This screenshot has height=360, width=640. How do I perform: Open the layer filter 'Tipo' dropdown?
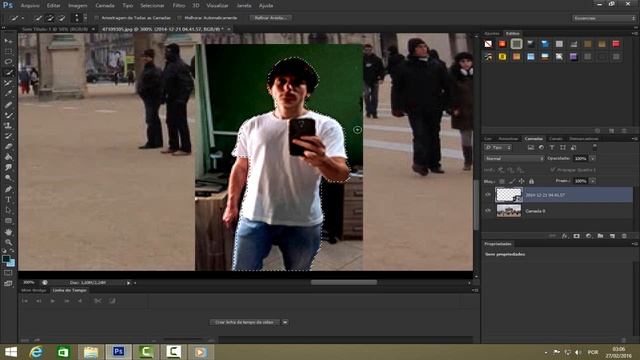[x=498, y=147]
